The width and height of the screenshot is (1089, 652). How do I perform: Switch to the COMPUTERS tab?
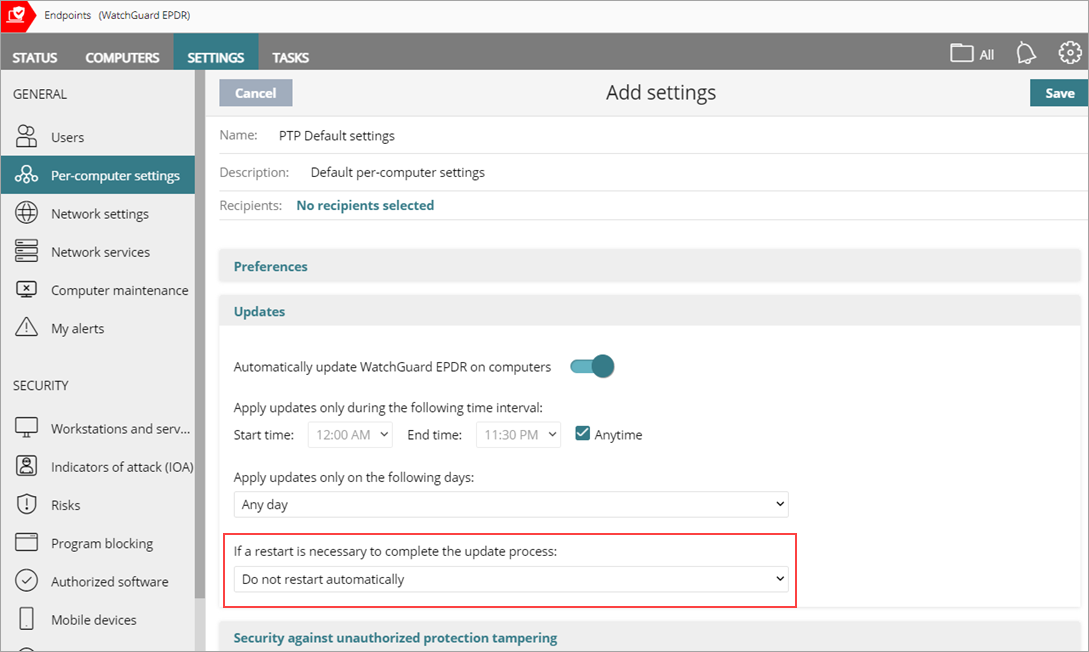click(x=122, y=57)
